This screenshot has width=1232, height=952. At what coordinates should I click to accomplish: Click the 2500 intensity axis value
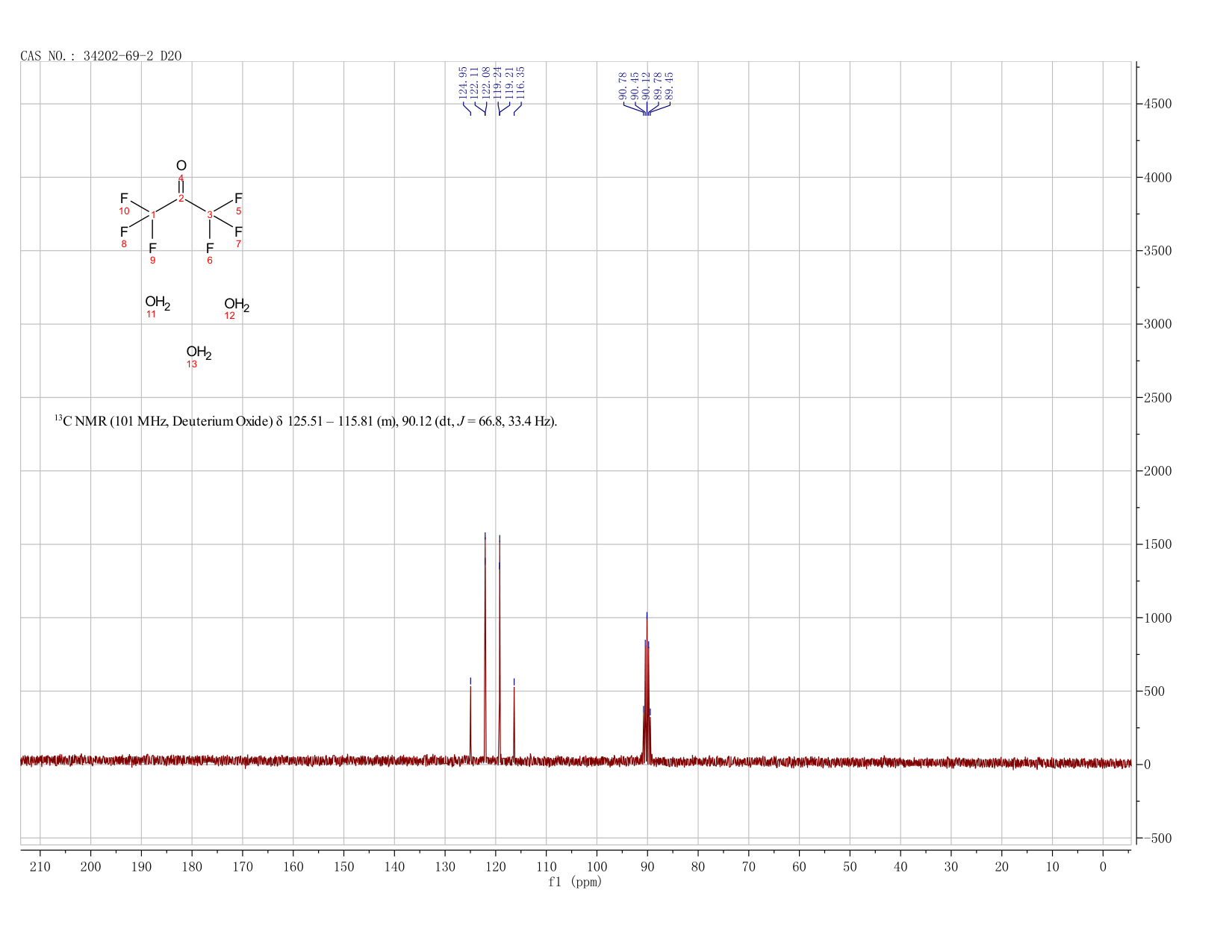1157,398
